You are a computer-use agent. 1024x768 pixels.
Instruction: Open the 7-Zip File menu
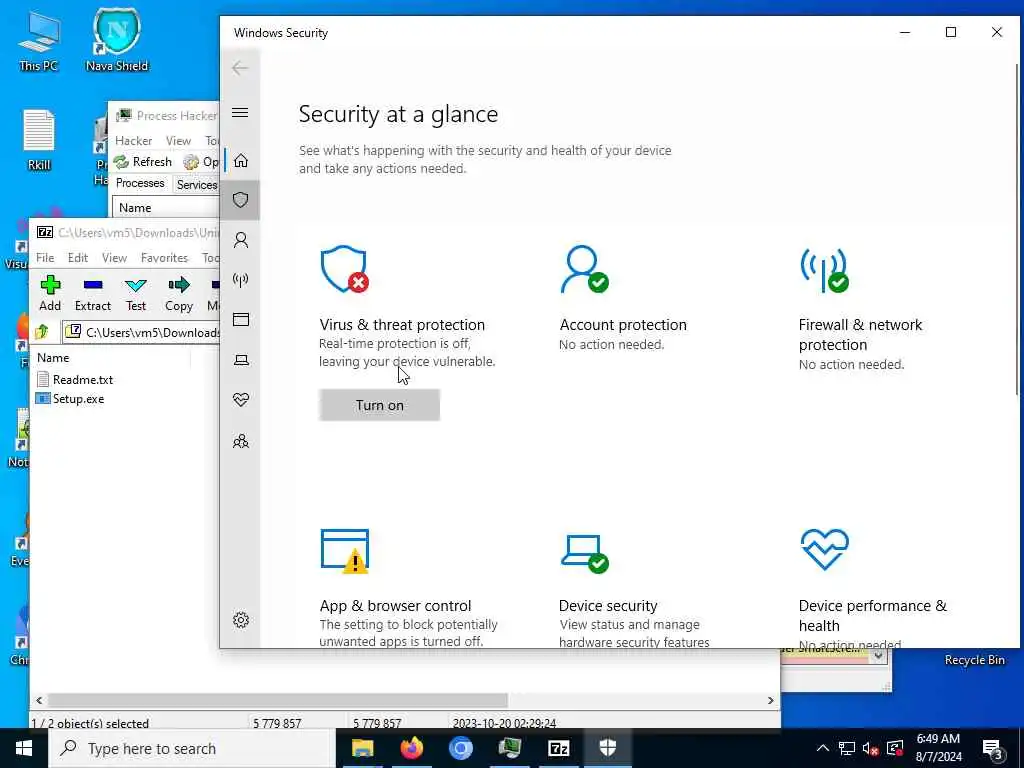tap(45, 258)
